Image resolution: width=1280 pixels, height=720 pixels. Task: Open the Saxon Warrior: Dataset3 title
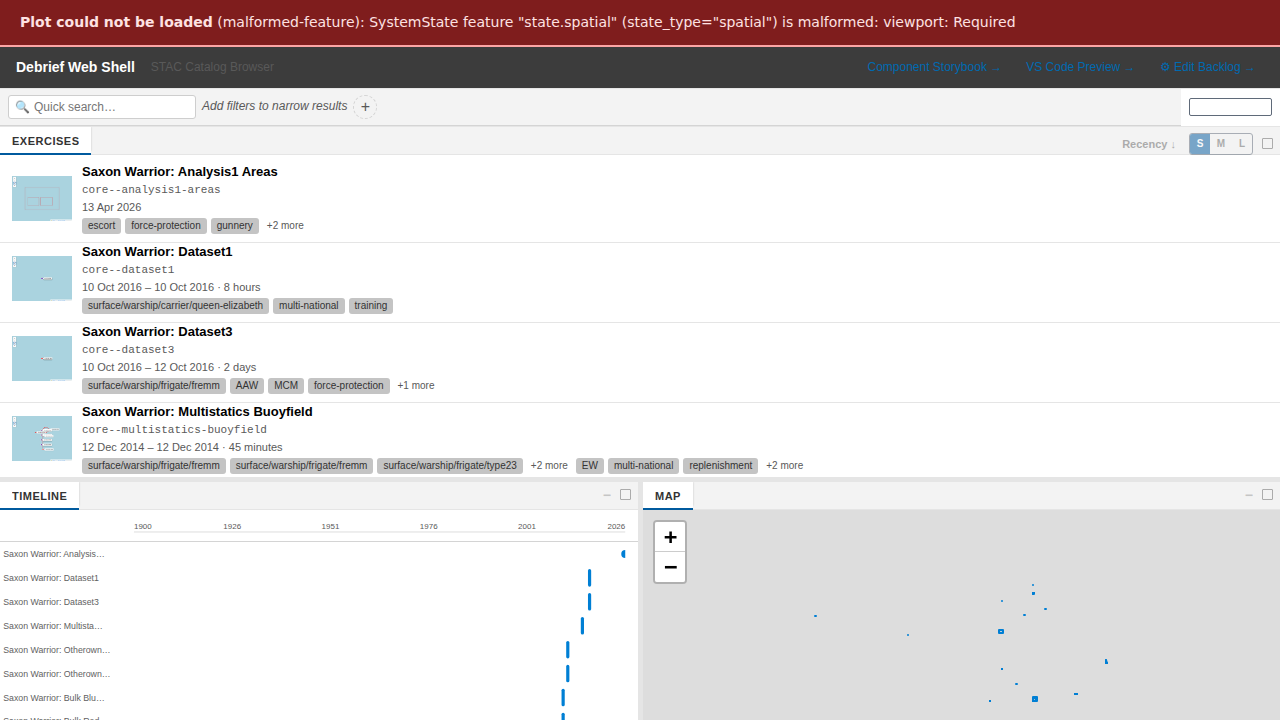(157, 332)
